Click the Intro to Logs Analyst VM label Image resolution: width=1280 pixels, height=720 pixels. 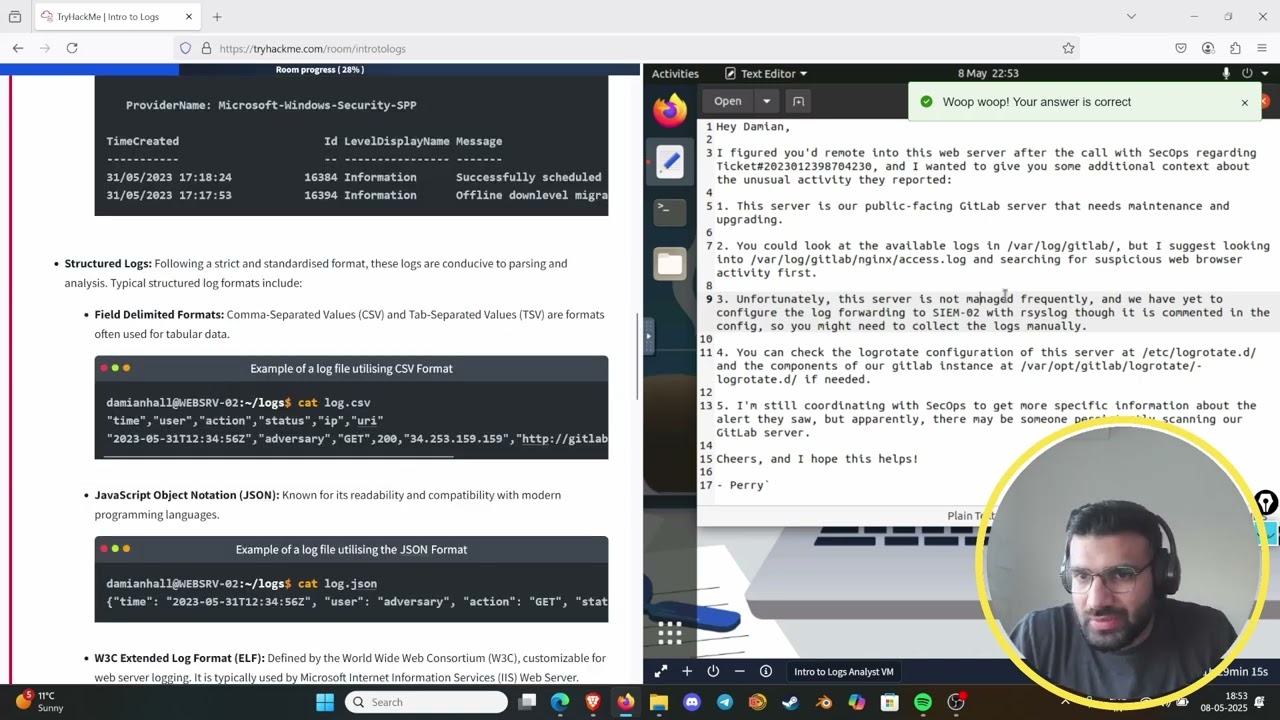[x=843, y=672]
